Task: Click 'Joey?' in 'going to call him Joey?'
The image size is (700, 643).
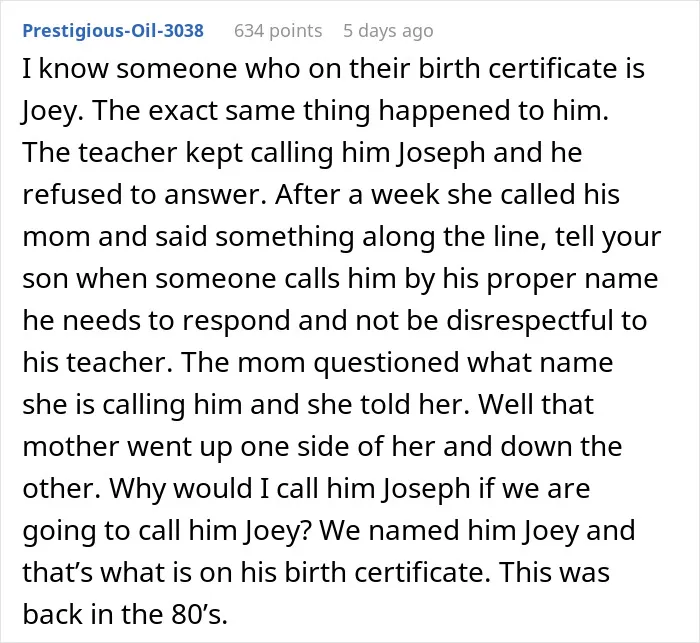Action: 277,530
